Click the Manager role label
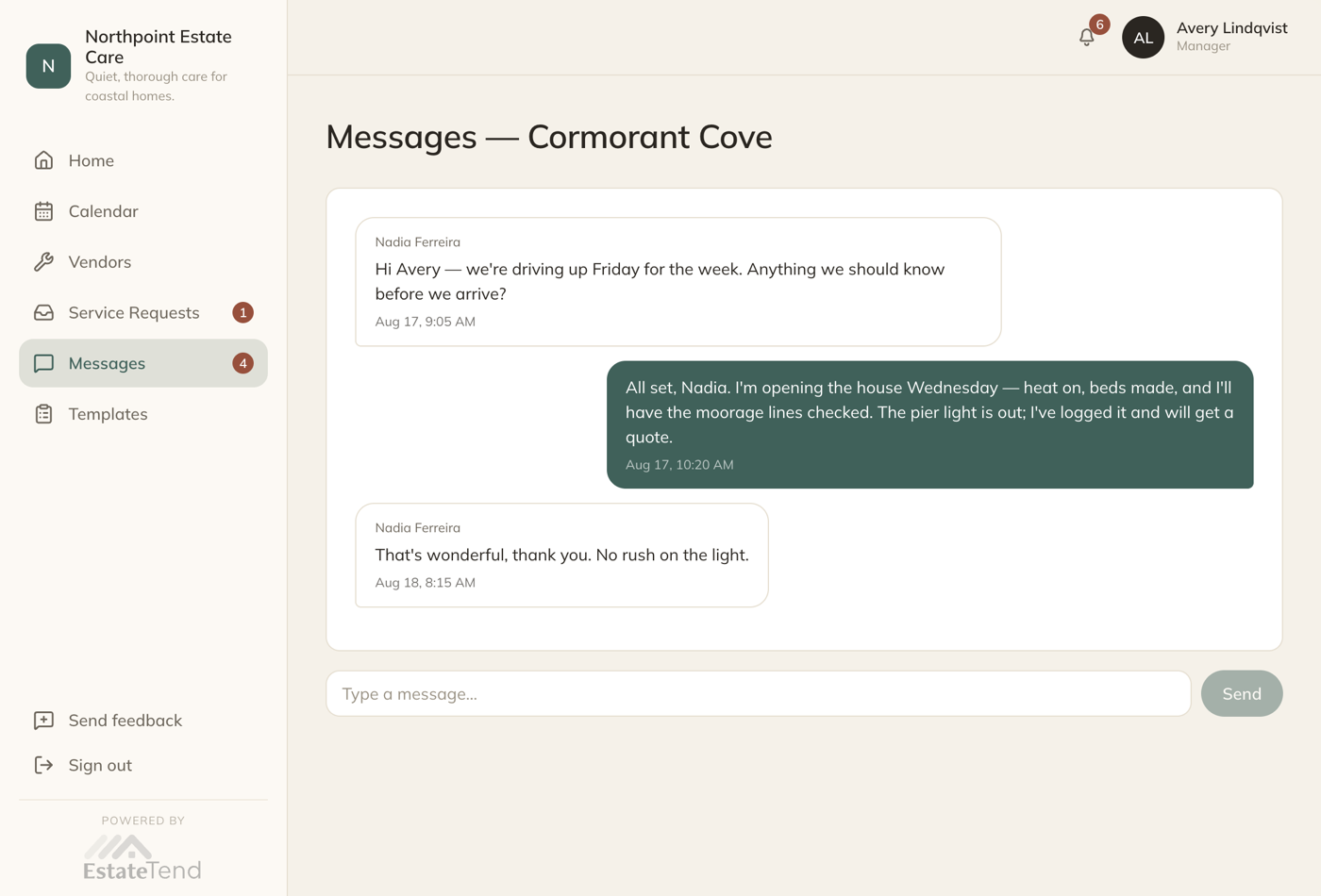The height and width of the screenshot is (896, 1321). tap(1203, 46)
